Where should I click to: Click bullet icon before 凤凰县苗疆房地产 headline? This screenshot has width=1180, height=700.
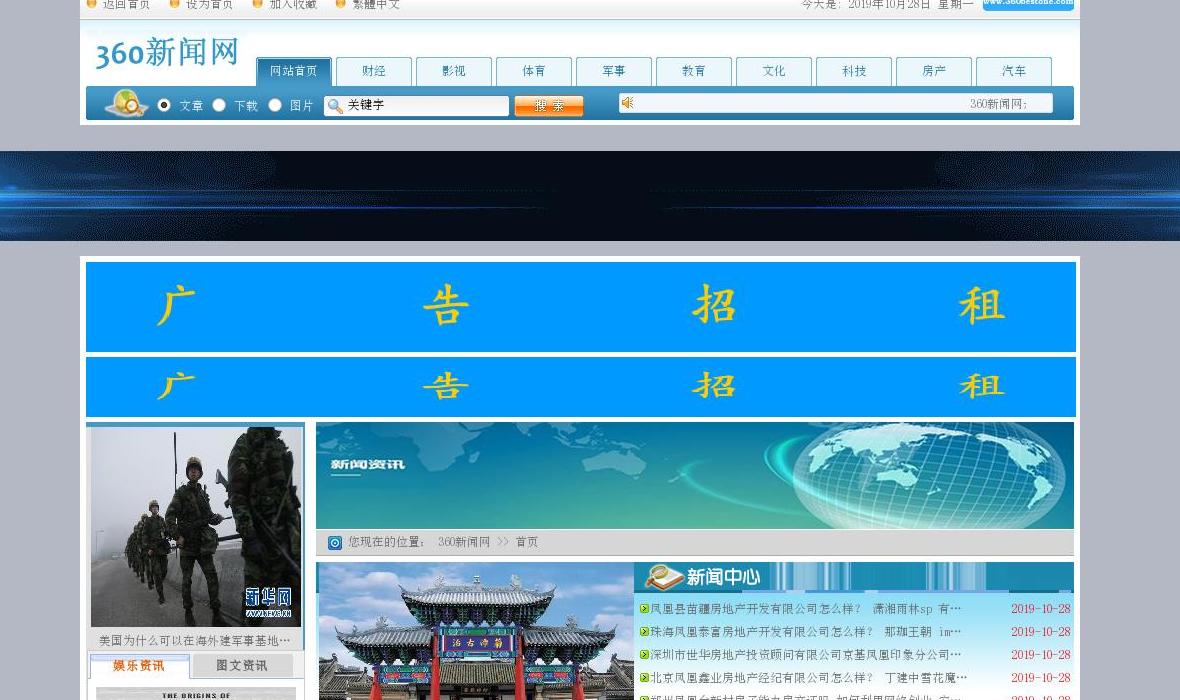coord(644,609)
